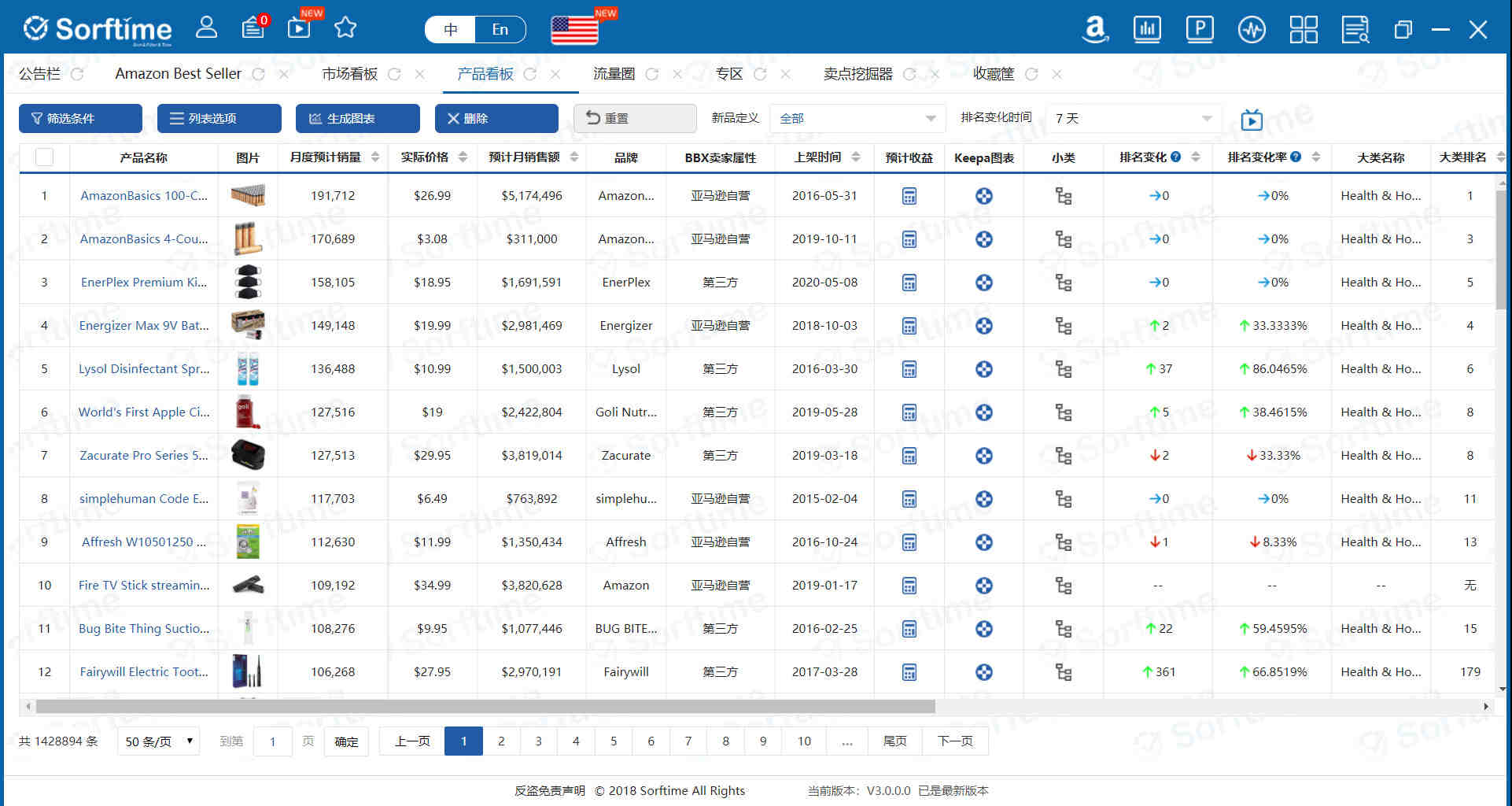1512x806 pixels.
Task: Open the four-squares category grid icon
Action: 1304,30
